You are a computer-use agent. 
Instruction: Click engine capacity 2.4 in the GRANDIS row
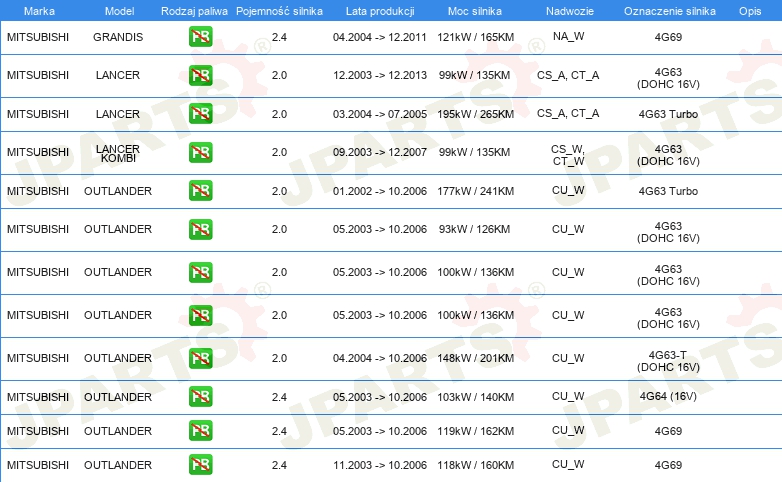[x=279, y=37]
